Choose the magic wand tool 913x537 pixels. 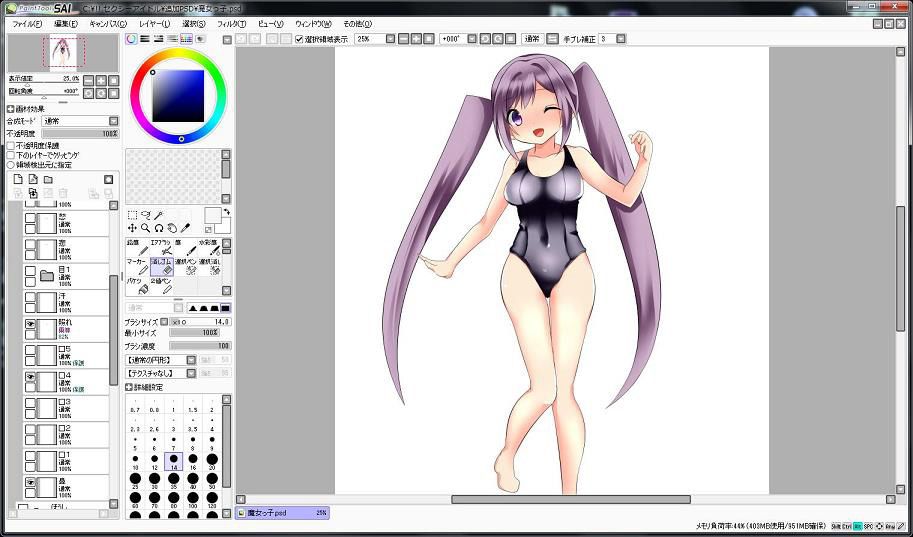point(158,214)
